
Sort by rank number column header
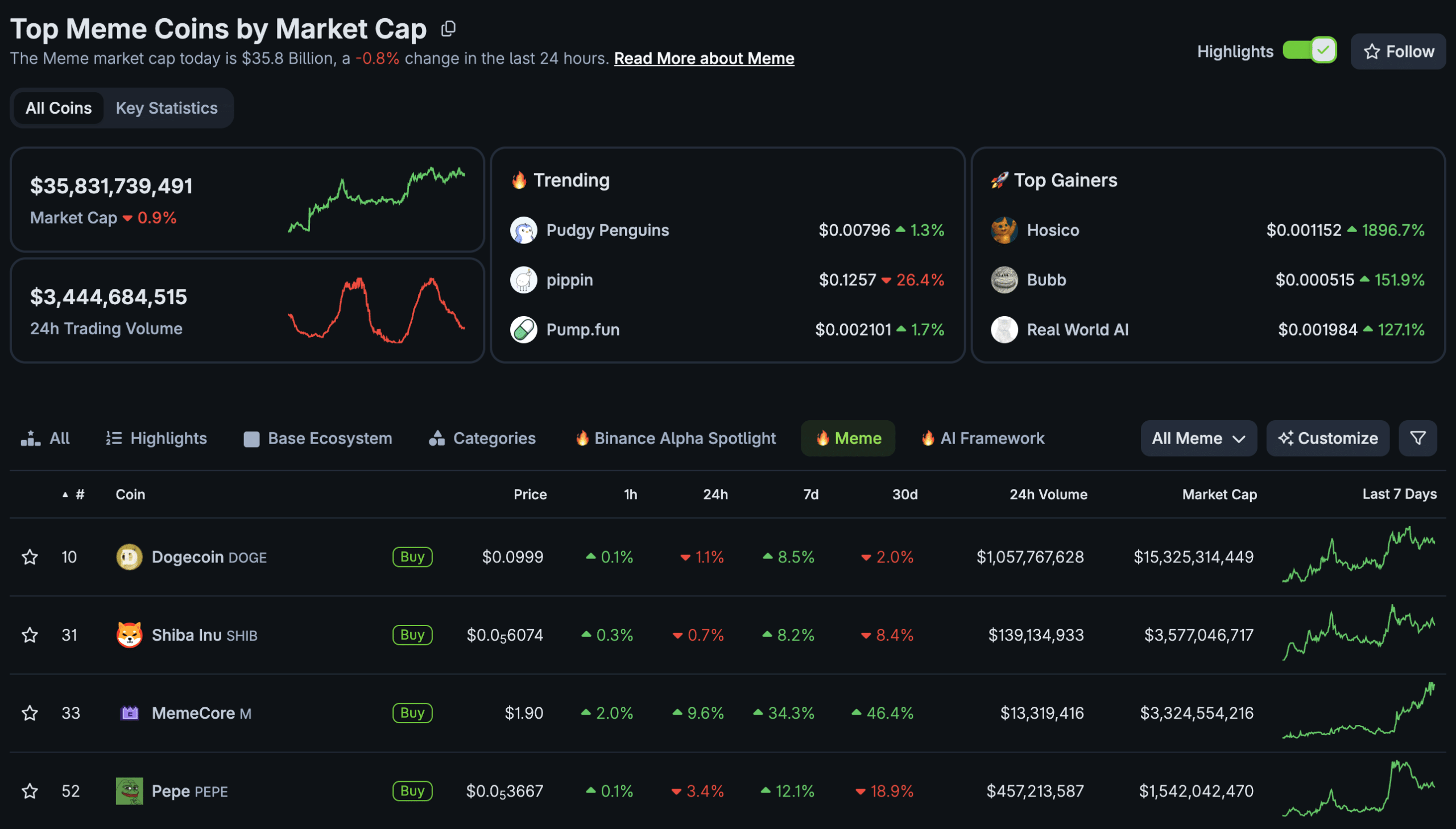79,494
